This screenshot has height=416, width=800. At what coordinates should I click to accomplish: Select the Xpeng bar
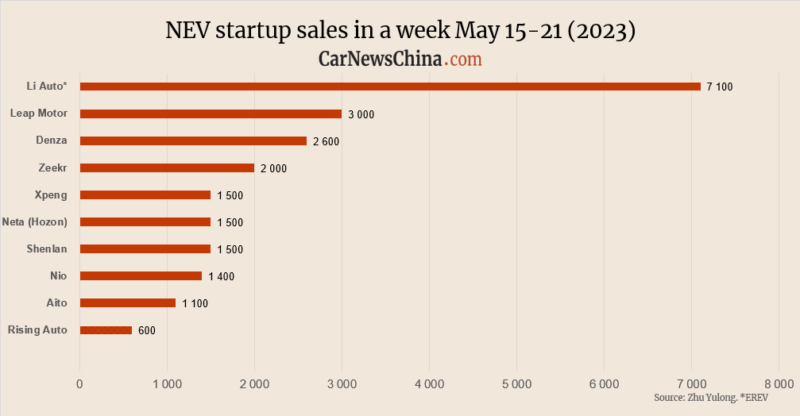point(145,195)
